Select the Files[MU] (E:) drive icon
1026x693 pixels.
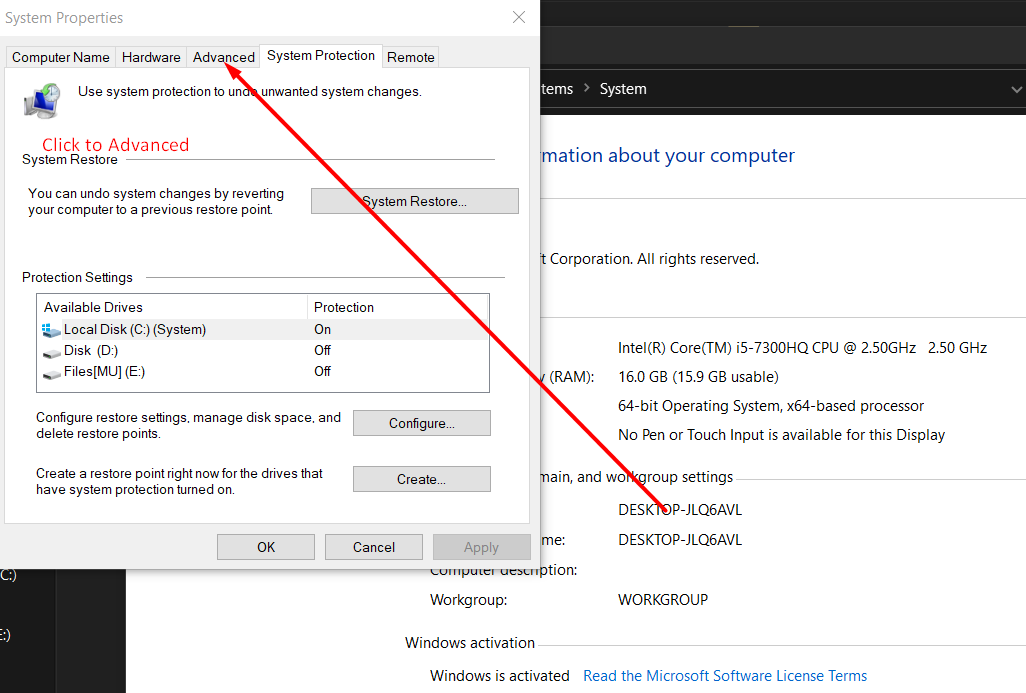click(52, 372)
